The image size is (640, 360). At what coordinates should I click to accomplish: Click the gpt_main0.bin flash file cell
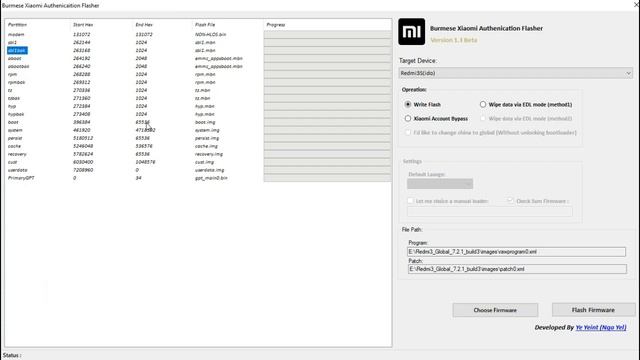211,178
